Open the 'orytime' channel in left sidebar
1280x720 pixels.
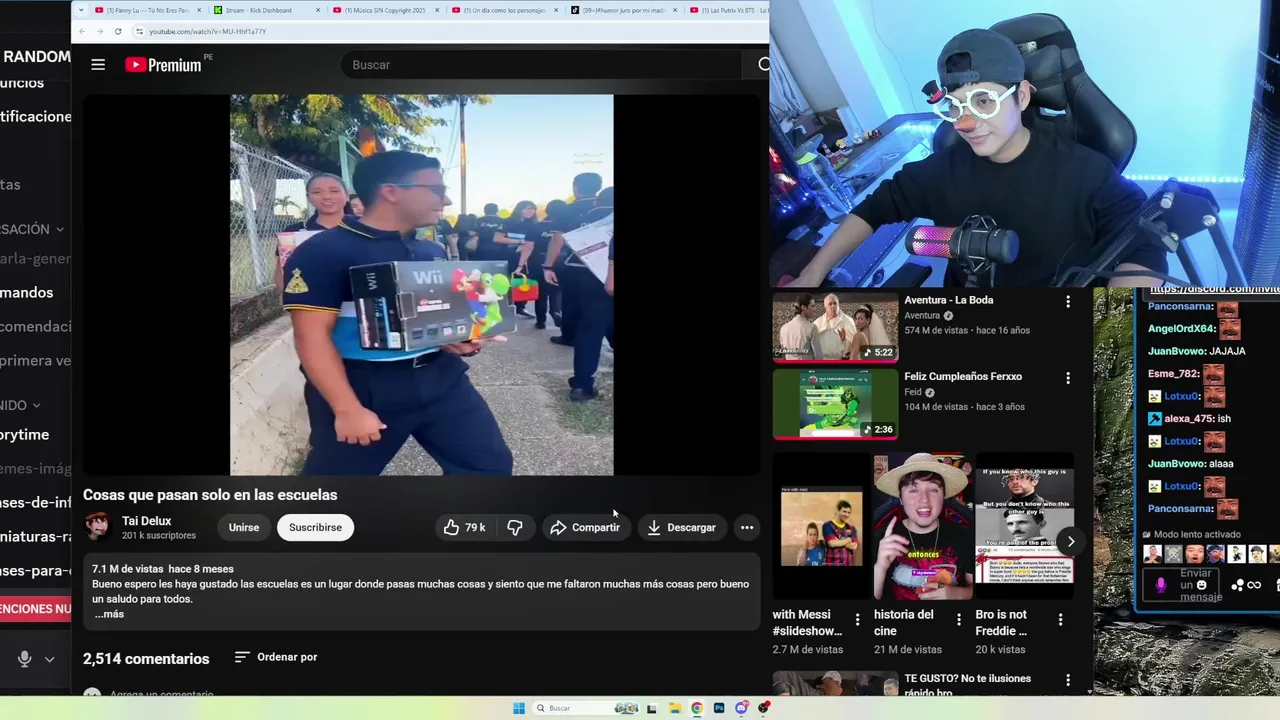(25, 435)
